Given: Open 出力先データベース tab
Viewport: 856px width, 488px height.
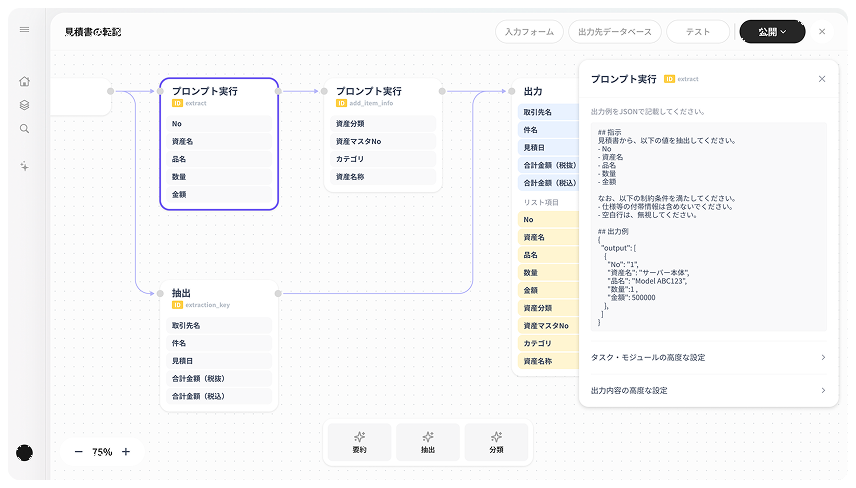Looking at the screenshot, I should click(614, 32).
